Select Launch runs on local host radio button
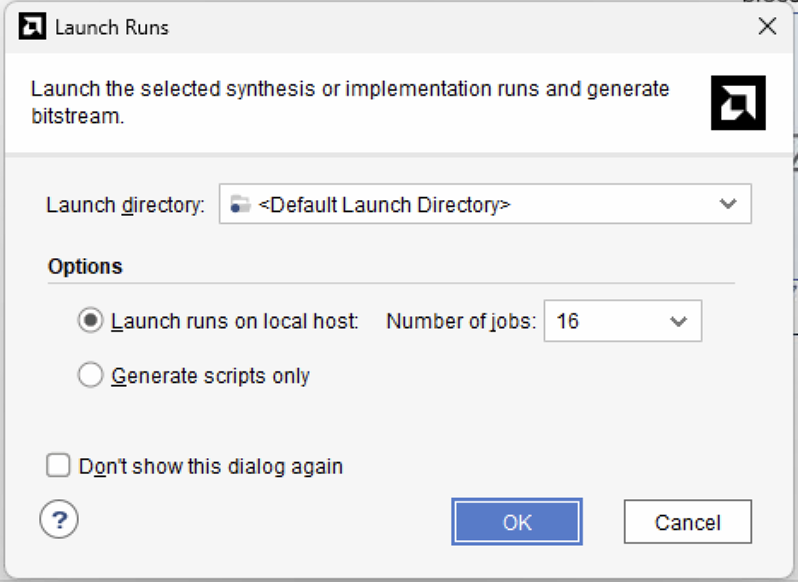This screenshot has width=798, height=582. click(x=90, y=321)
